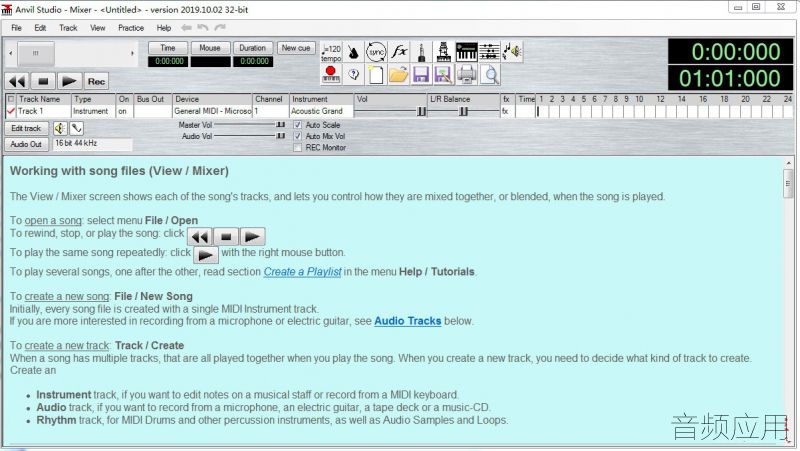This screenshot has height=451, width=800.
Task: Open Track 1 Device 'General MIDI' cell
Action: (212, 111)
